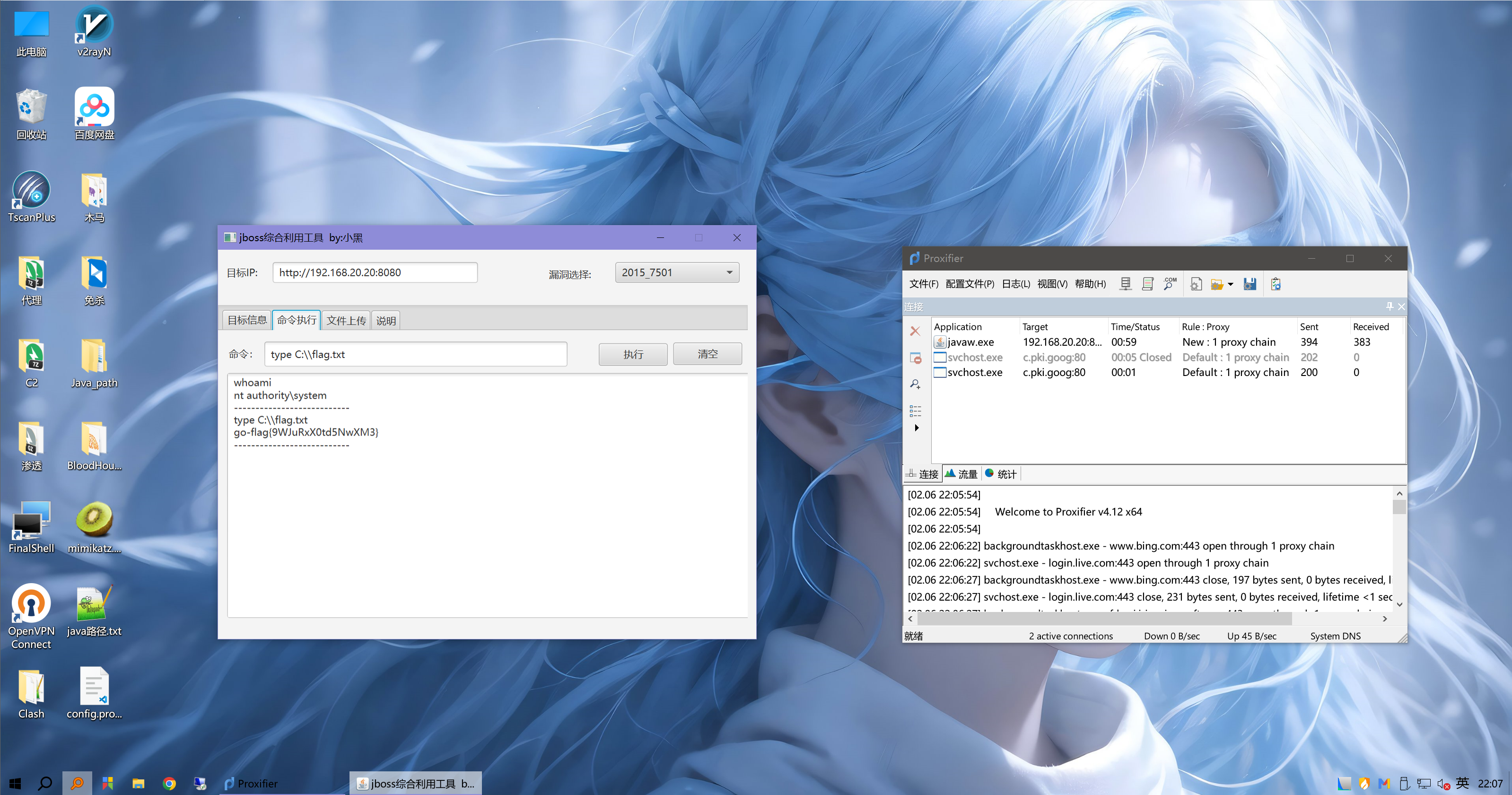1512x795 pixels.
Task: Open Proxification Rules icon in Proxifier toolbar
Action: (x=1148, y=284)
